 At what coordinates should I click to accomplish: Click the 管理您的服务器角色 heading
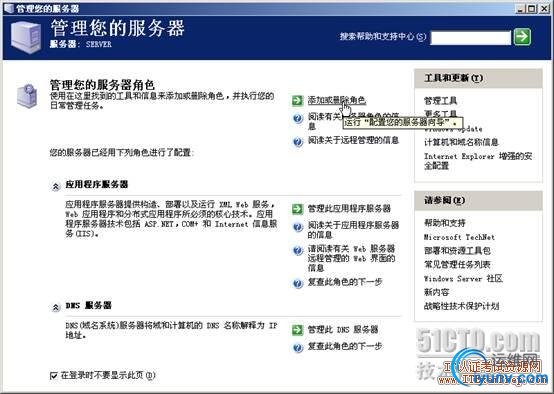[x=102, y=84]
